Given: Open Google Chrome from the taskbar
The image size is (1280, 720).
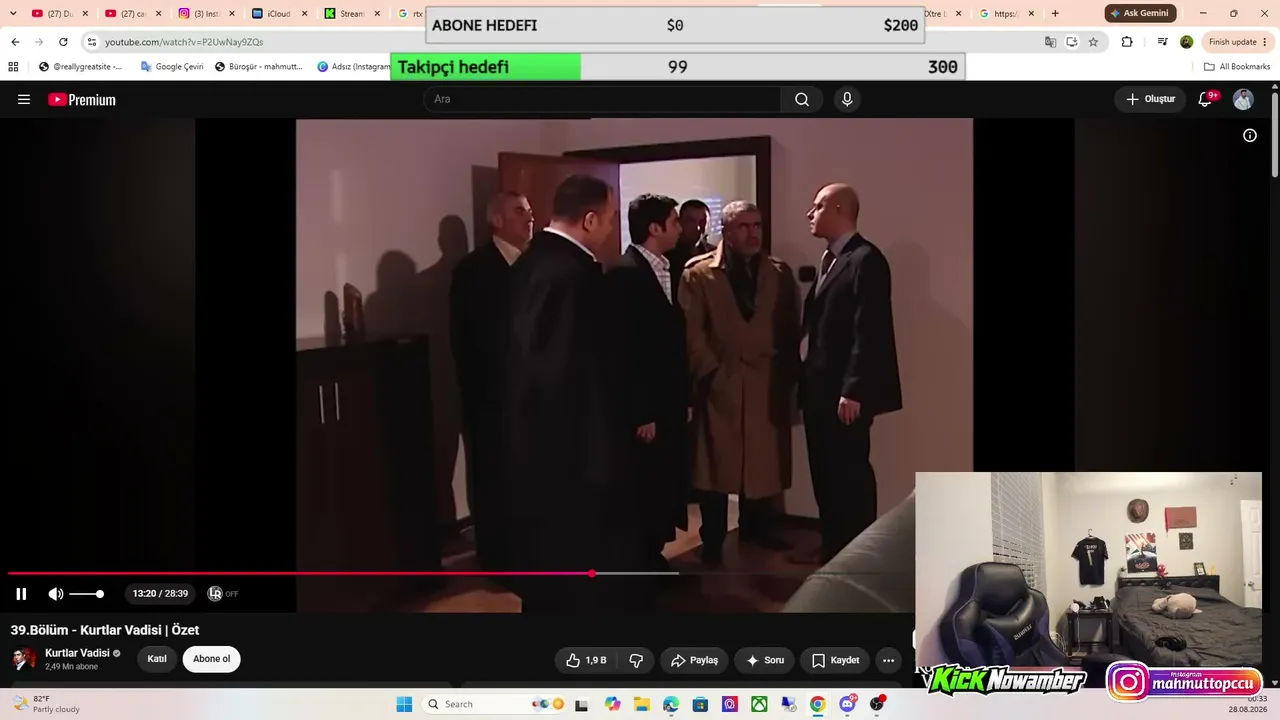Looking at the screenshot, I should [x=818, y=704].
